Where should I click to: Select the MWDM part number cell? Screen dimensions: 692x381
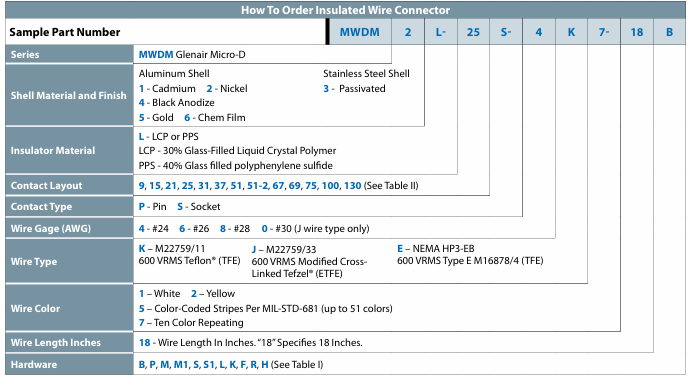click(360, 32)
